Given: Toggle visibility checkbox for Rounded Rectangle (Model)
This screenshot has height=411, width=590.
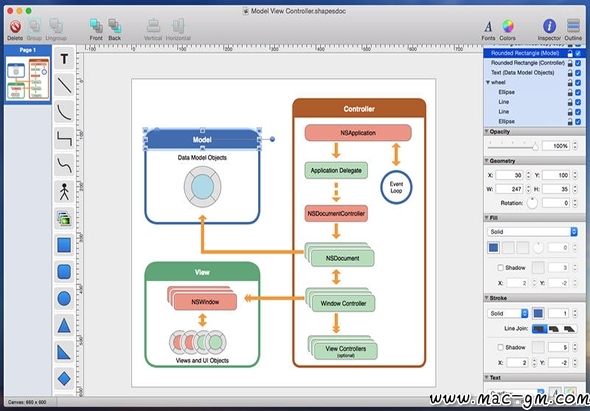Looking at the screenshot, I should pyautogui.click(x=578, y=53).
